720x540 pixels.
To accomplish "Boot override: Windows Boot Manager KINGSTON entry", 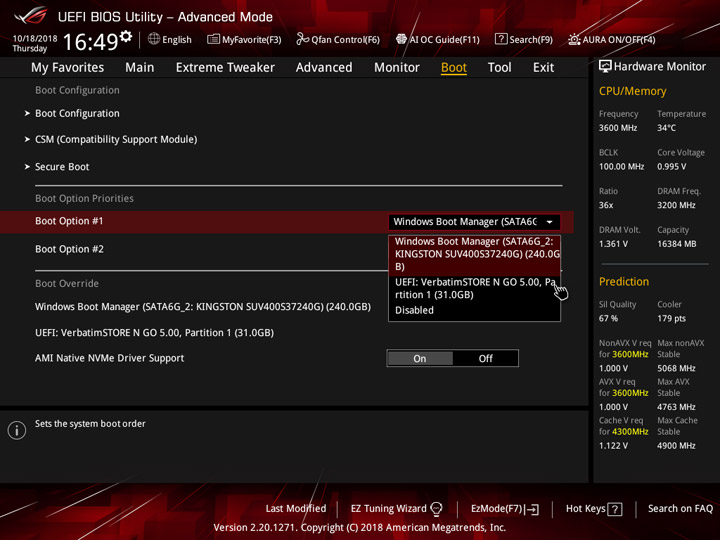I will (x=203, y=307).
